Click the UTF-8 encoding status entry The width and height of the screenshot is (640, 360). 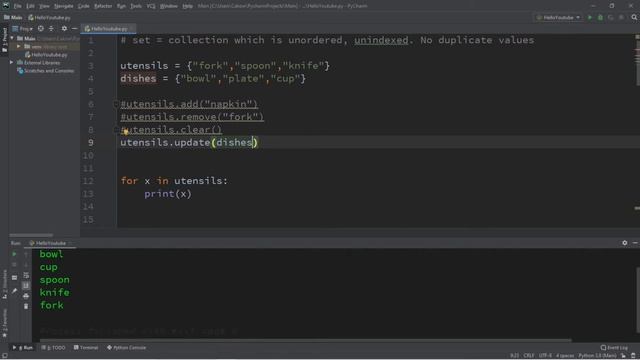click(x=545, y=356)
